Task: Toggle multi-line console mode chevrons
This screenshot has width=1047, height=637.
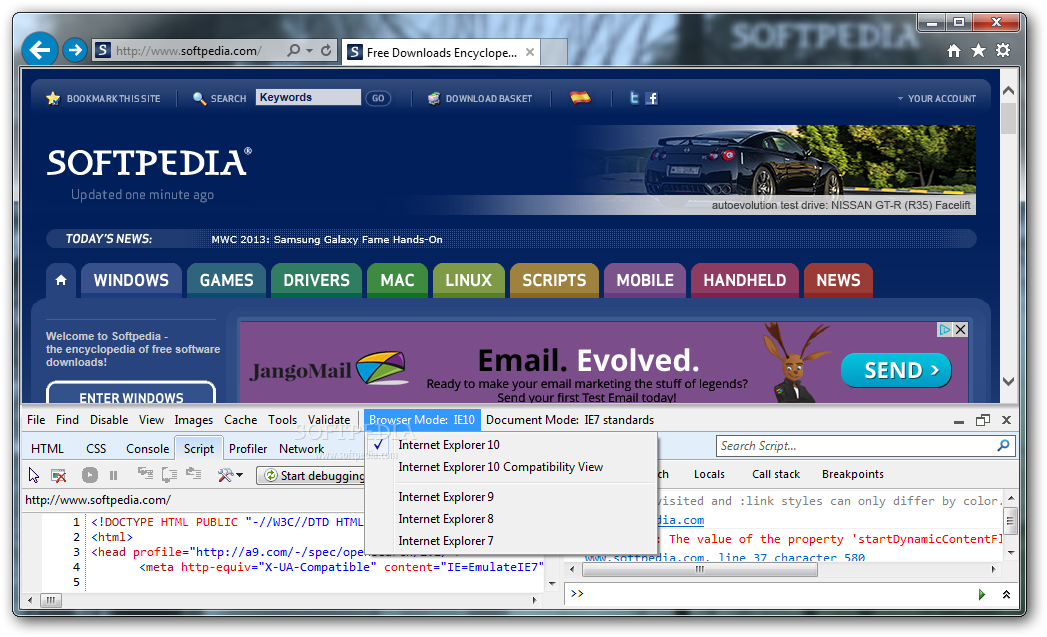Action: pos(1006,594)
